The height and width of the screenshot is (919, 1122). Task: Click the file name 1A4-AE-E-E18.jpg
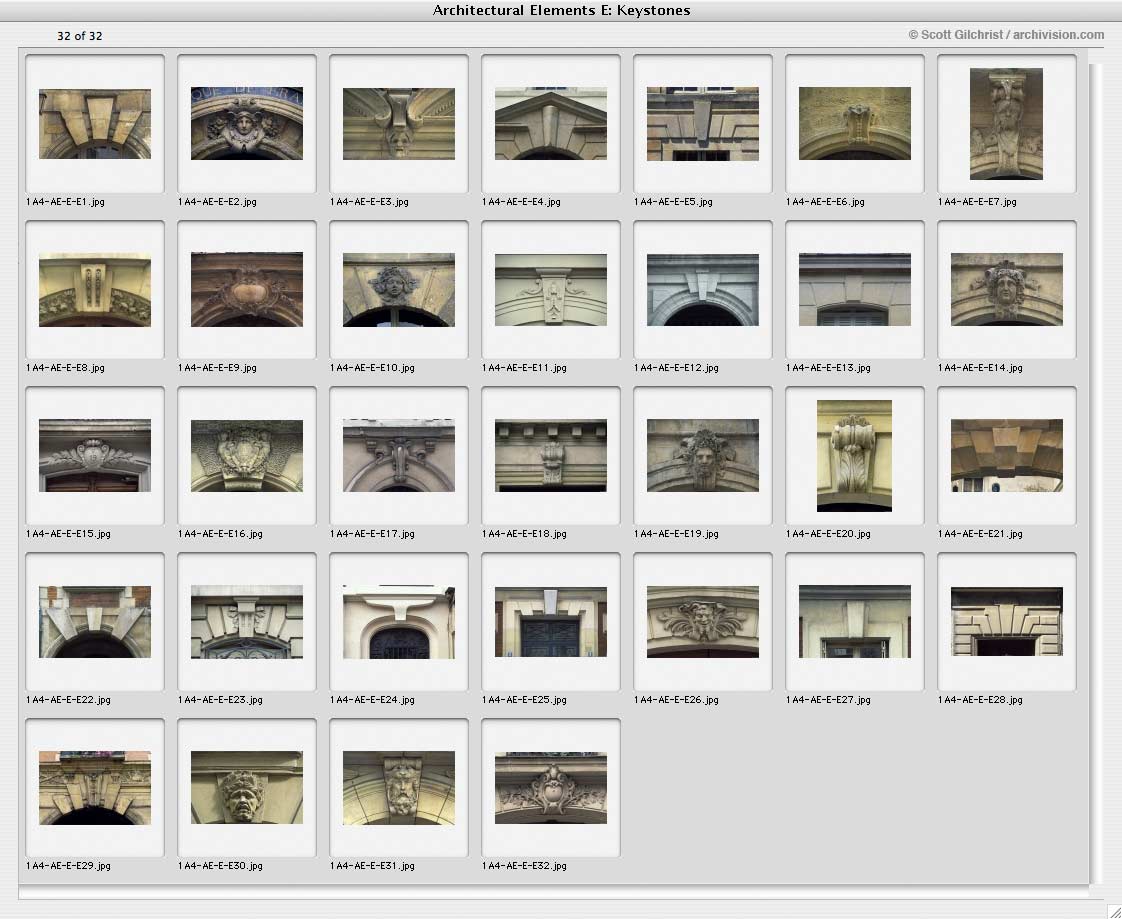(x=525, y=534)
